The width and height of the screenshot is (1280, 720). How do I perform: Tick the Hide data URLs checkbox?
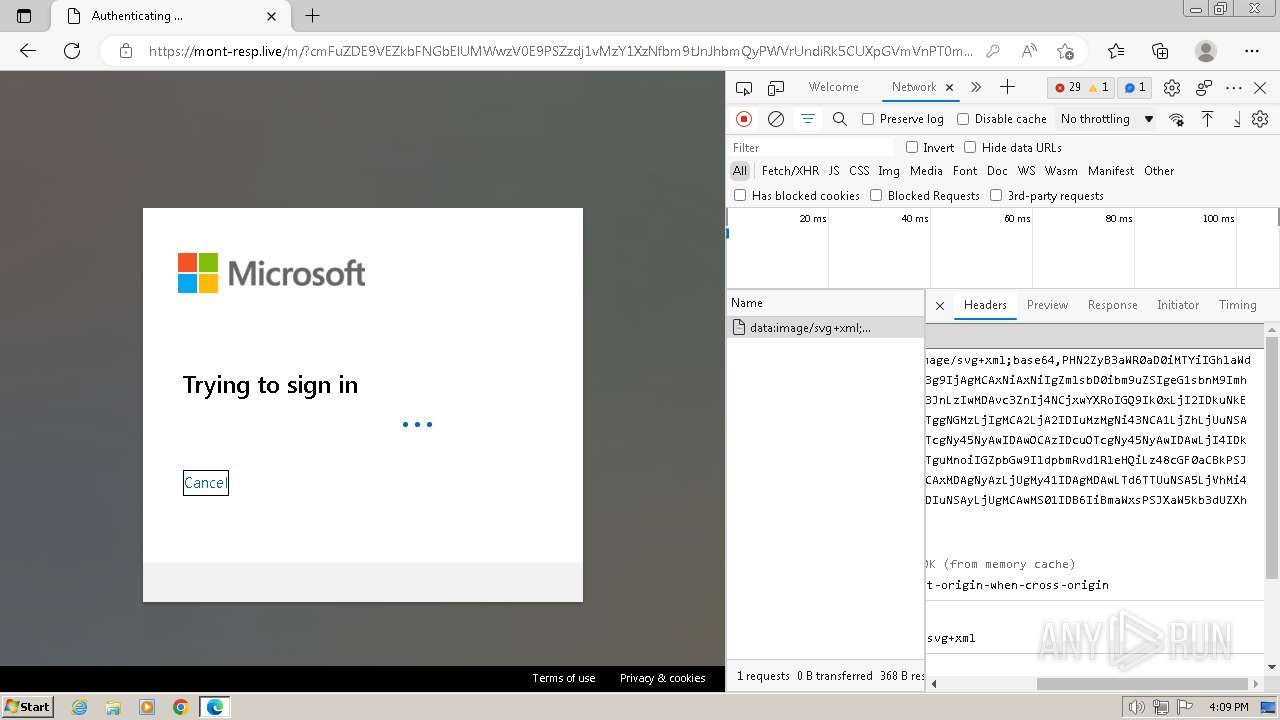970,148
